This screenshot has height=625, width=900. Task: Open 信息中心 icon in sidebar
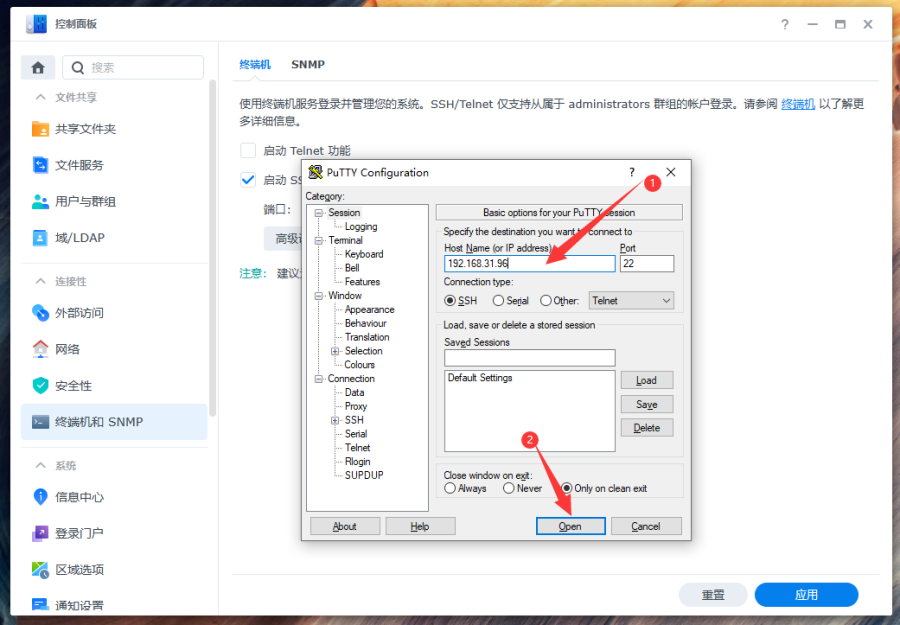[40, 497]
